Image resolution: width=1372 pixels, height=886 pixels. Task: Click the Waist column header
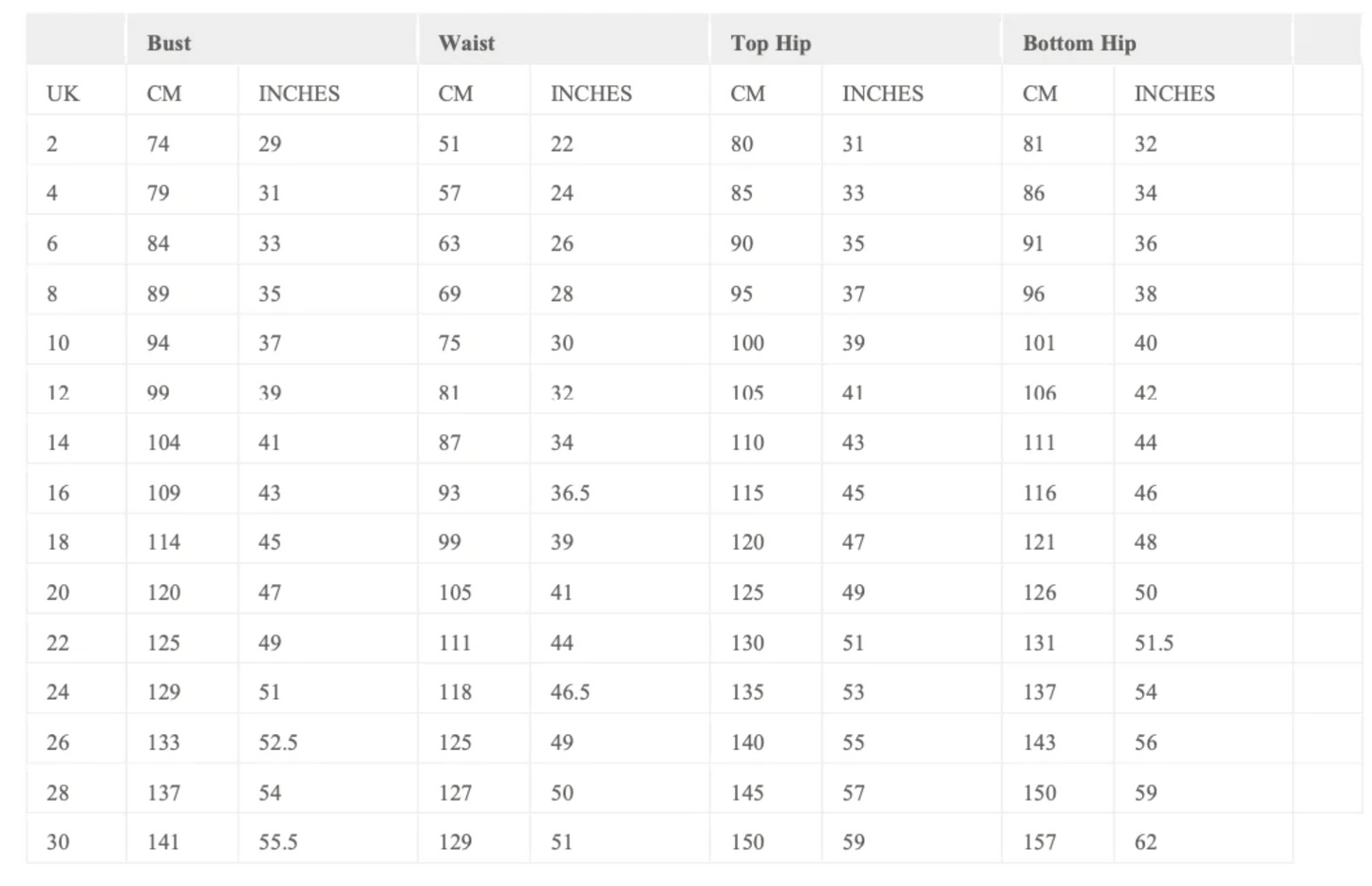pyautogui.click(x=466, y=43)
